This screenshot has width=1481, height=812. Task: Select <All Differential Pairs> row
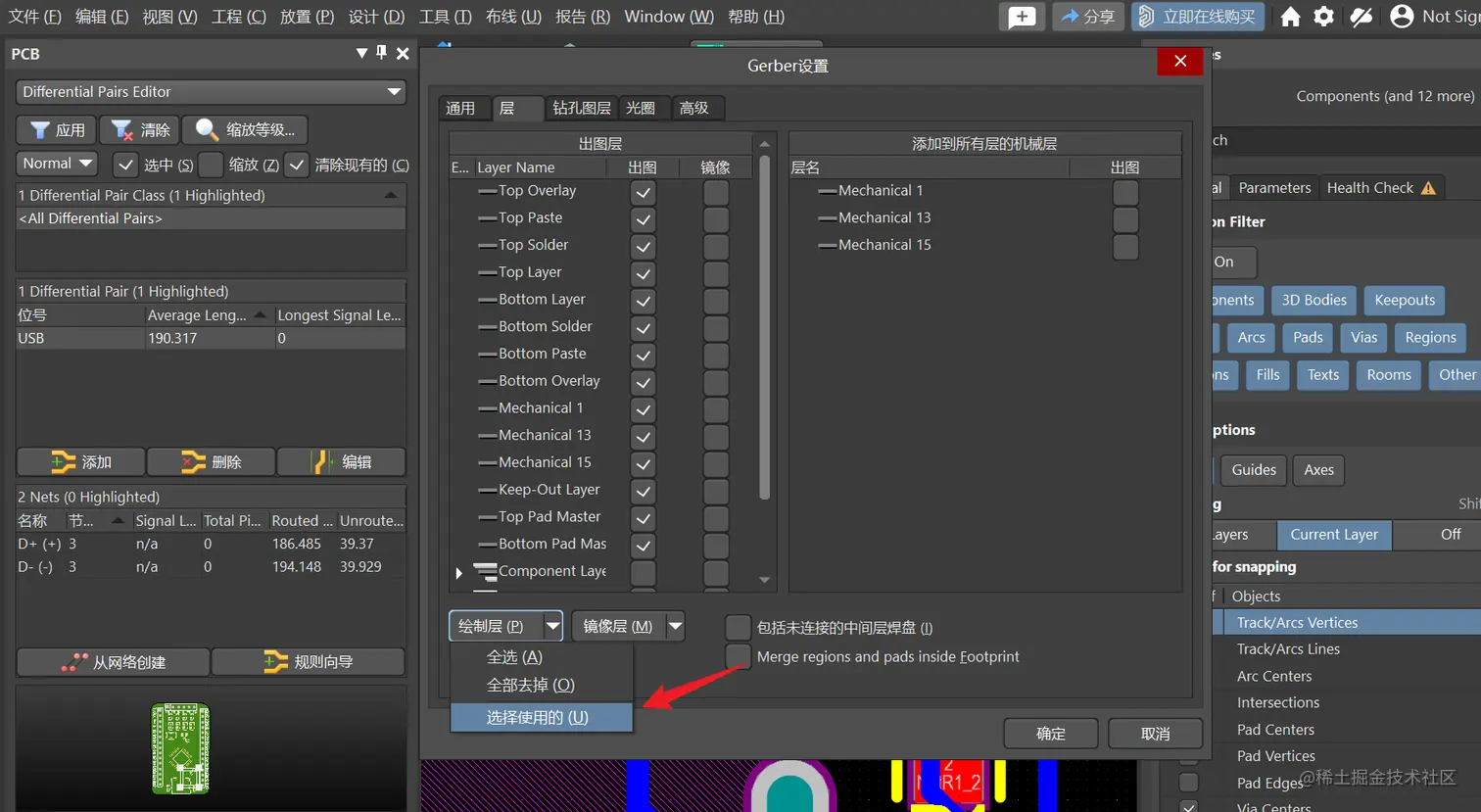tap(211, 218)
